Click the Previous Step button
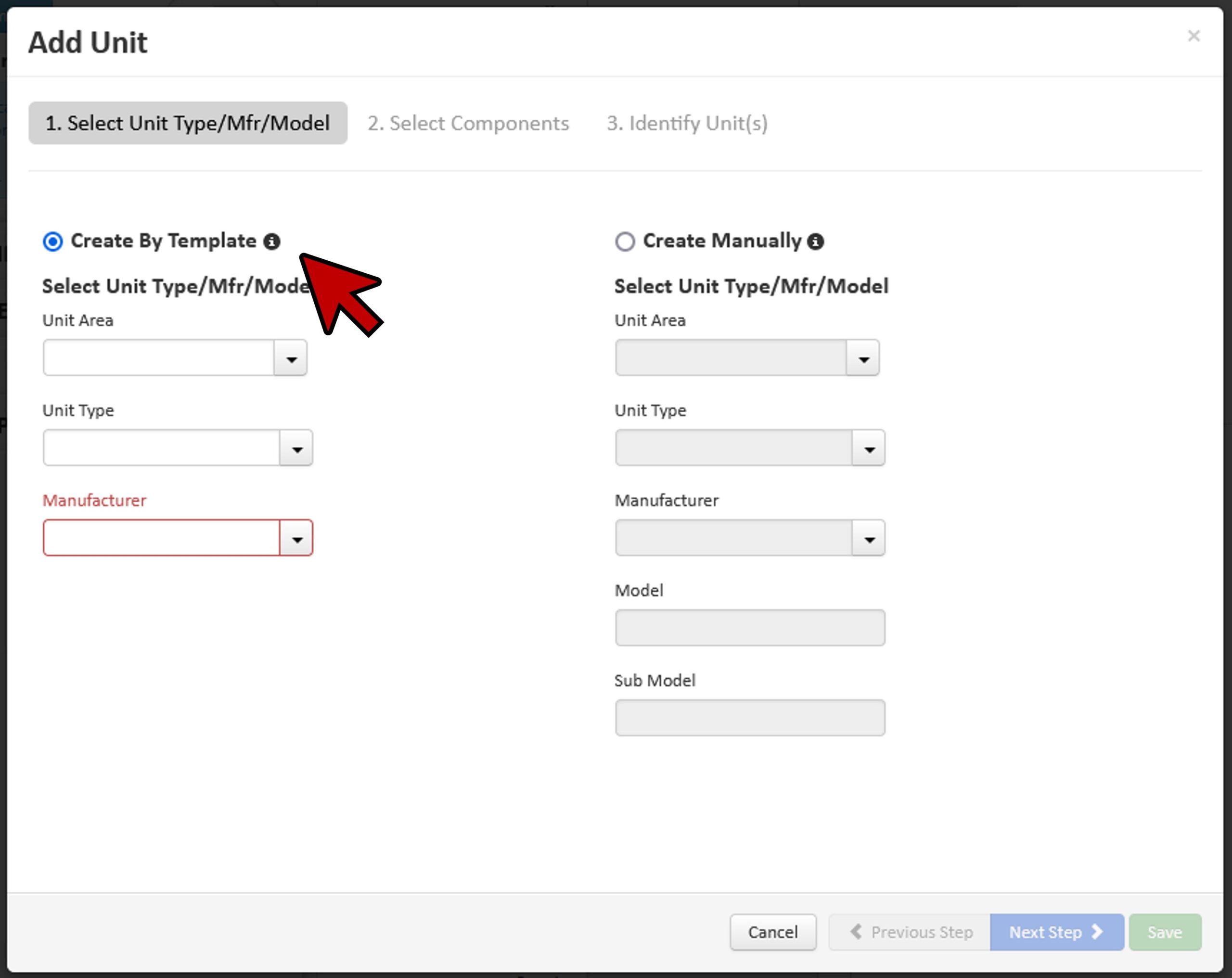The height and width of the screenshot is (978, 1232). pyautogui.click(x=911, y=932)
